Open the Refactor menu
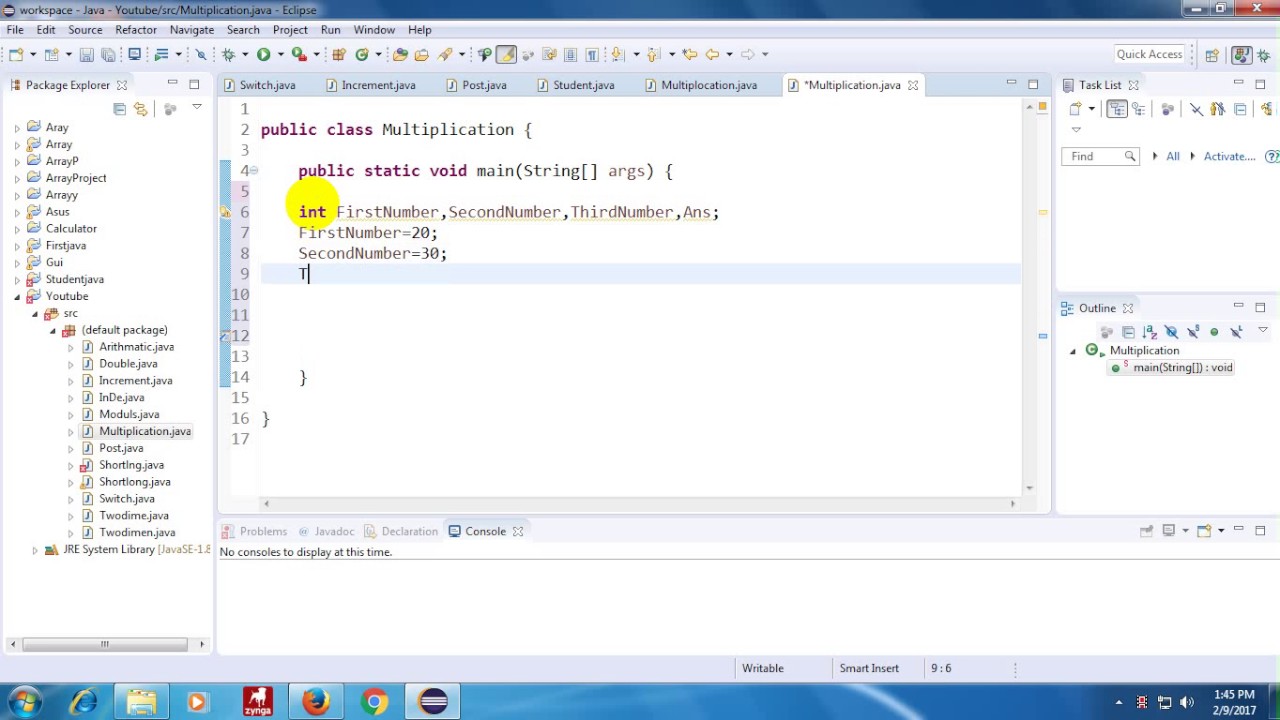The height and width of the screenshot is (720, 1280). [x=135, y=30]
